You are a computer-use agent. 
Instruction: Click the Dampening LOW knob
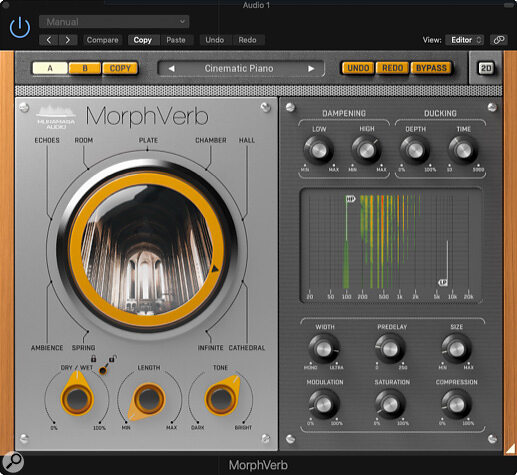coord(319,150)
